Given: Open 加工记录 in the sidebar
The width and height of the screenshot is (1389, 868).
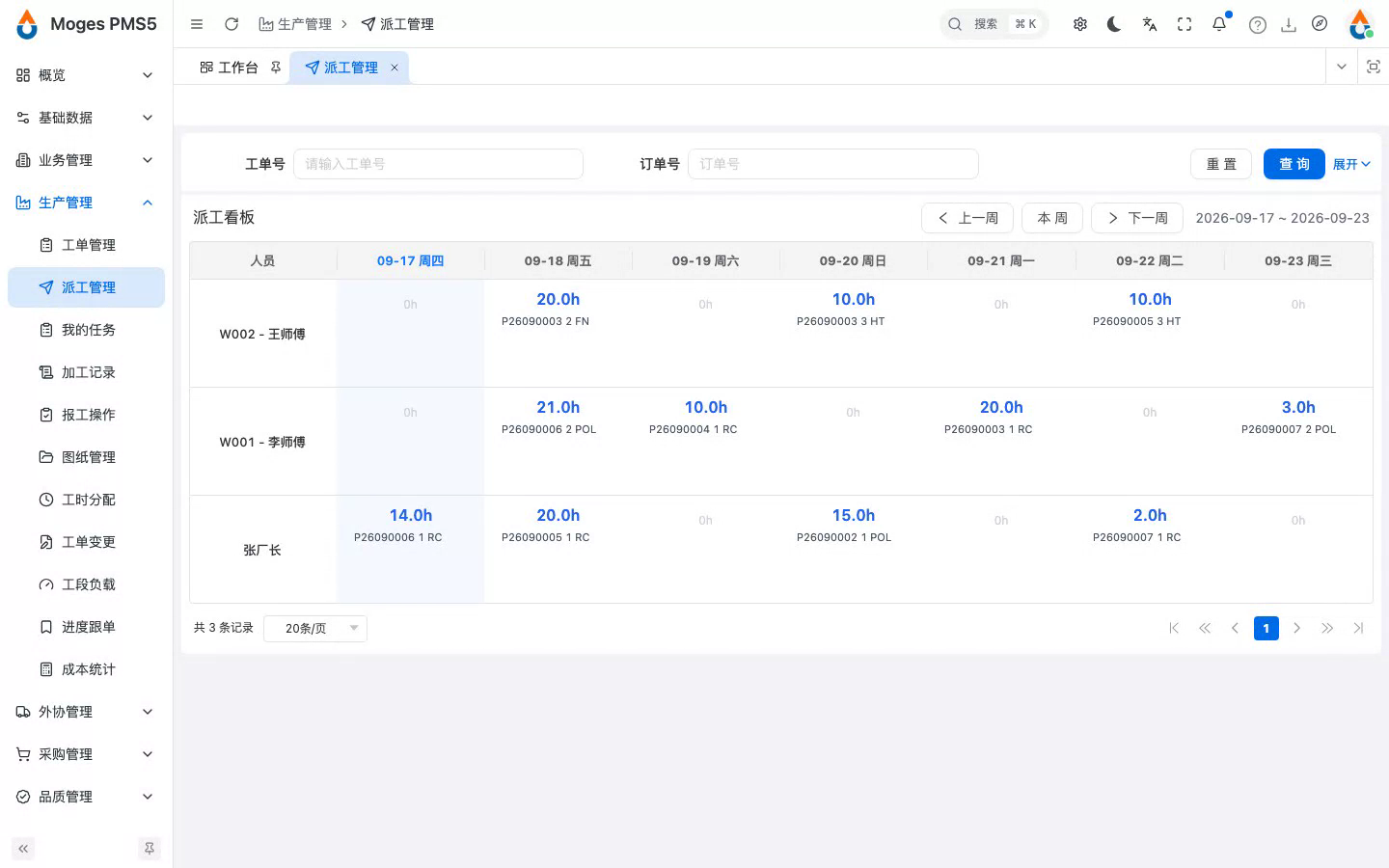Looking at the screenshot, I should [x=86, y=372].
